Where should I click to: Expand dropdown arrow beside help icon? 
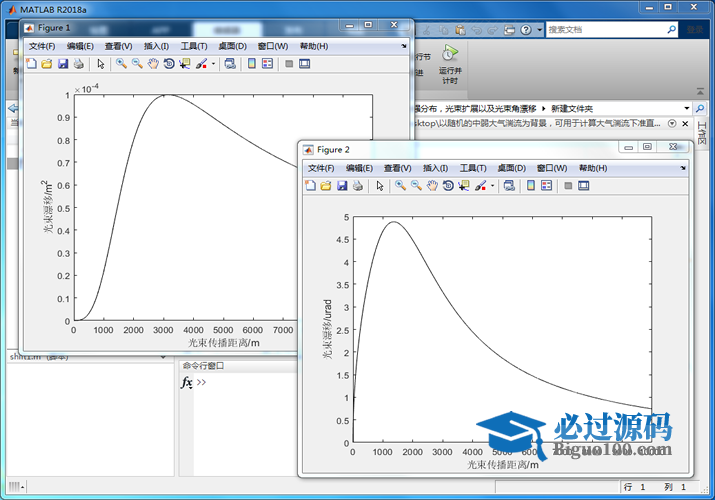(539, 30)
